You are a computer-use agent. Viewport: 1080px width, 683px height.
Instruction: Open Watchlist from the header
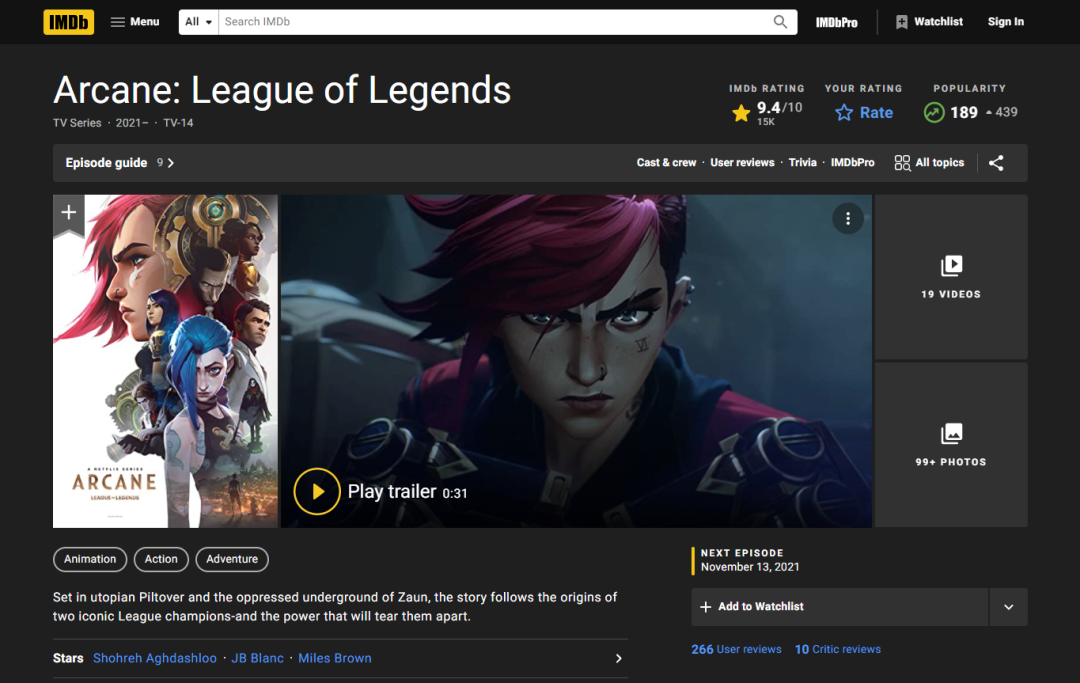pos(929,22)
